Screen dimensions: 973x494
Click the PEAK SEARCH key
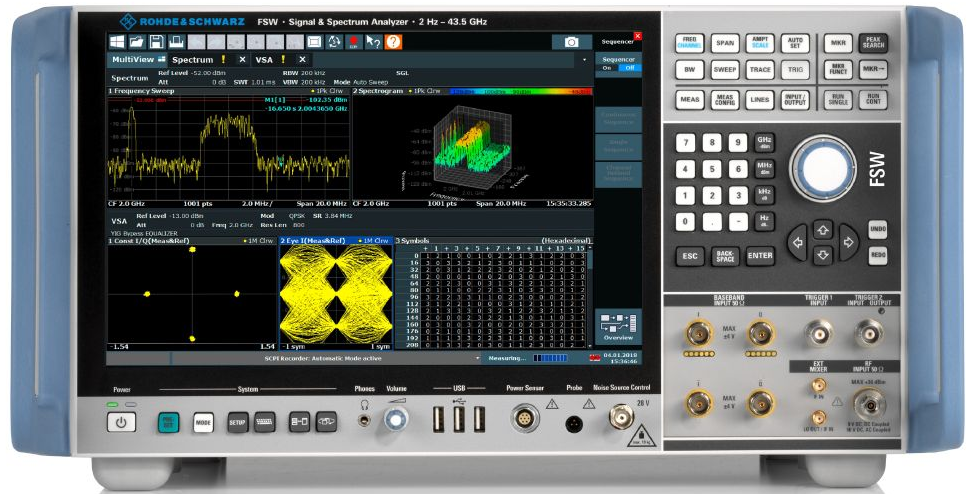(873, 43)
